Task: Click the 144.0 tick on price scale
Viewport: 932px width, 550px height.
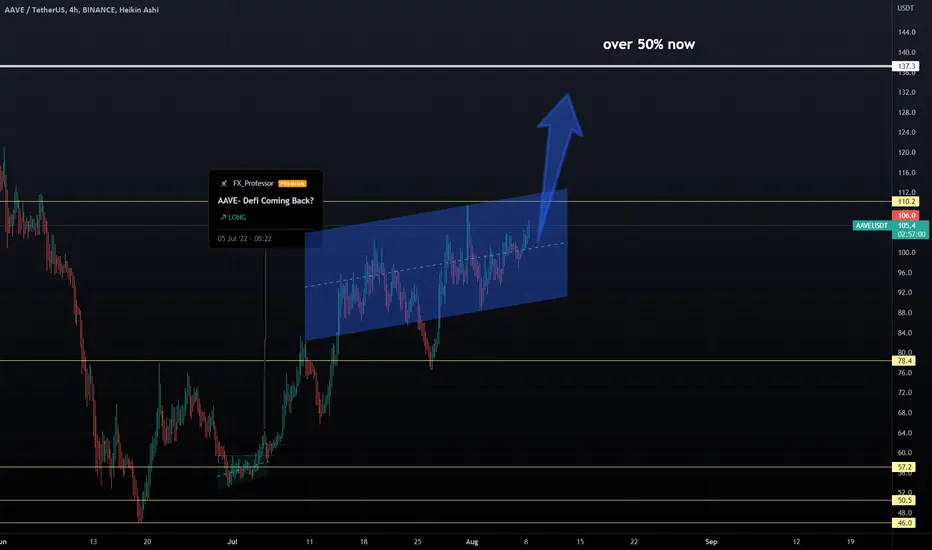Action: pyautogui.click(x=906, y=32)
